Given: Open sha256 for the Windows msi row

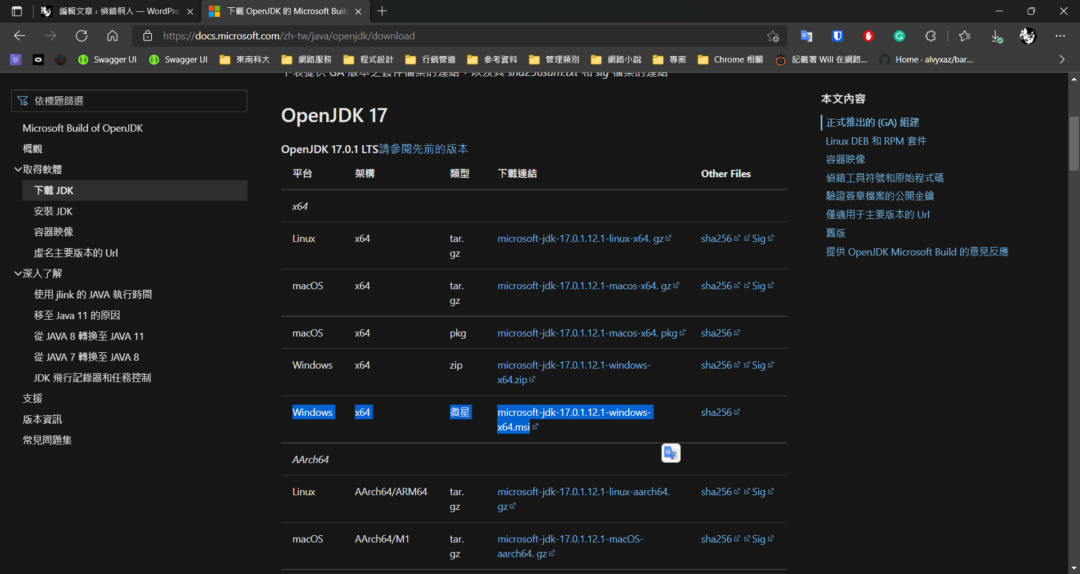Looking at the screenshot, I should (x=720, y=412).
